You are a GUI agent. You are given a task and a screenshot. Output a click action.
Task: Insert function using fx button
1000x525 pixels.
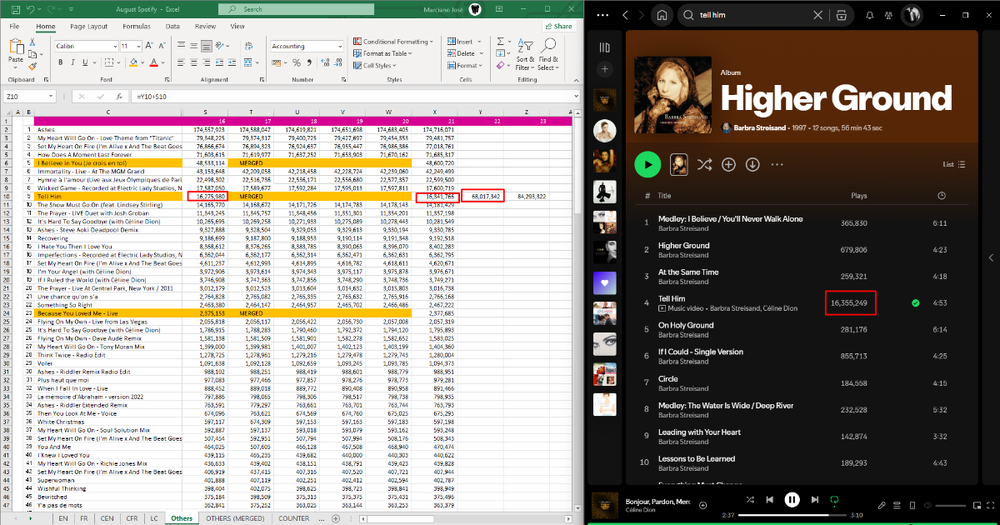point(119,96)
